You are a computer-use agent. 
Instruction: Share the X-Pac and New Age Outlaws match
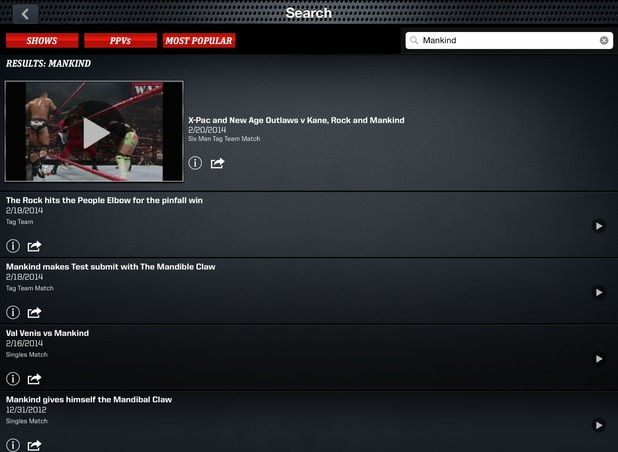click(x=217, y=163)
